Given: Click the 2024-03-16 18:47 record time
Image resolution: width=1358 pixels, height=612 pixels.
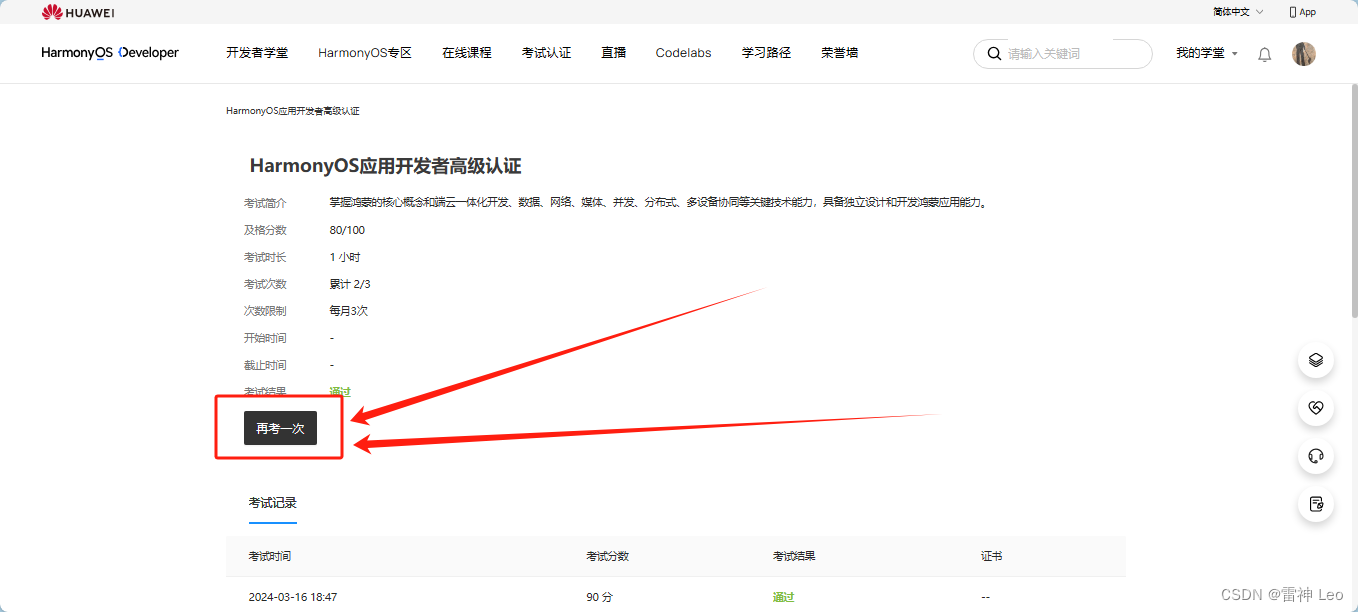Looking at the screenshot, I should (x=293, y=597).
